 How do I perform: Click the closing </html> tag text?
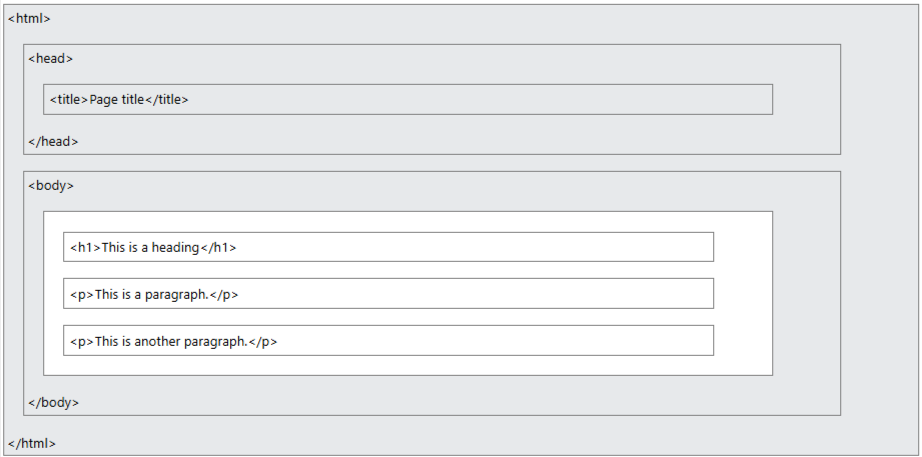coord(32,443)
